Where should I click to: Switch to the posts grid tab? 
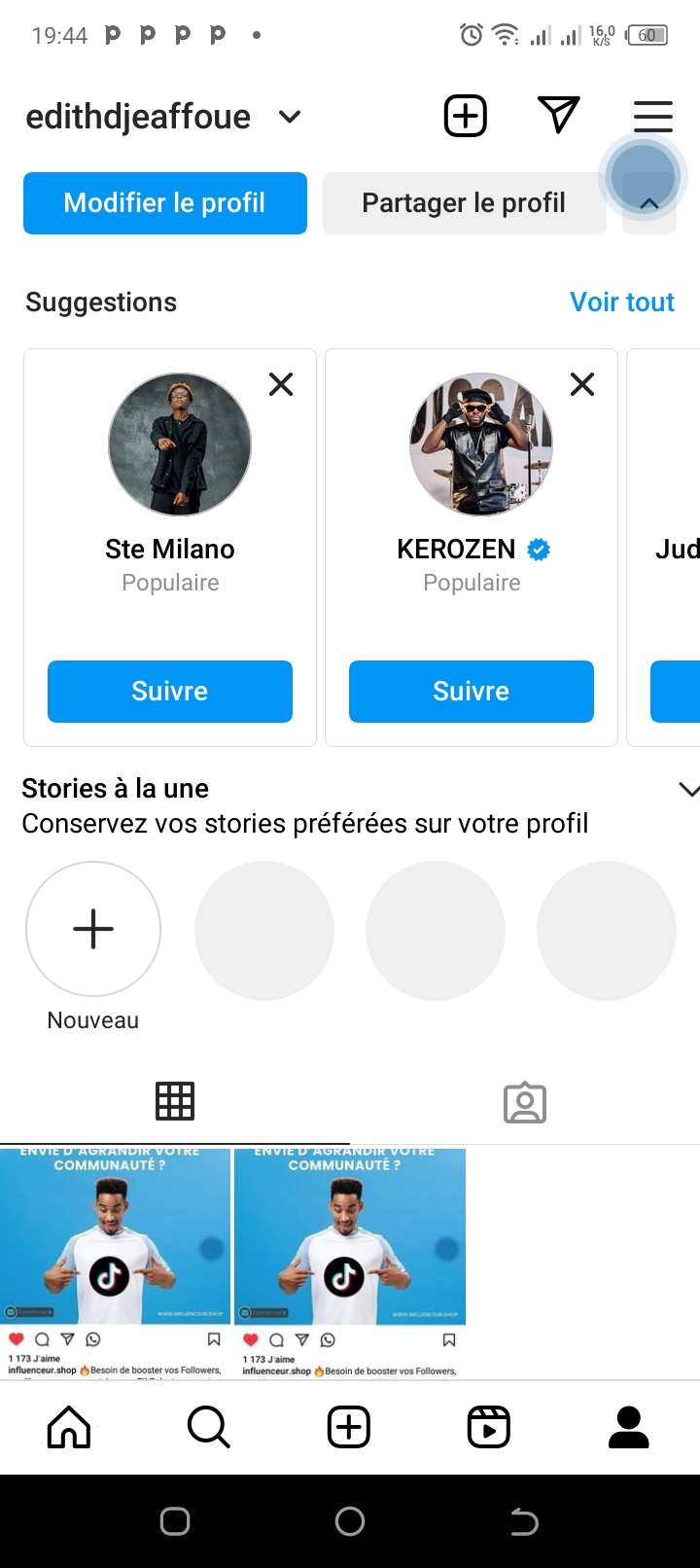(x=175, y=1101)
